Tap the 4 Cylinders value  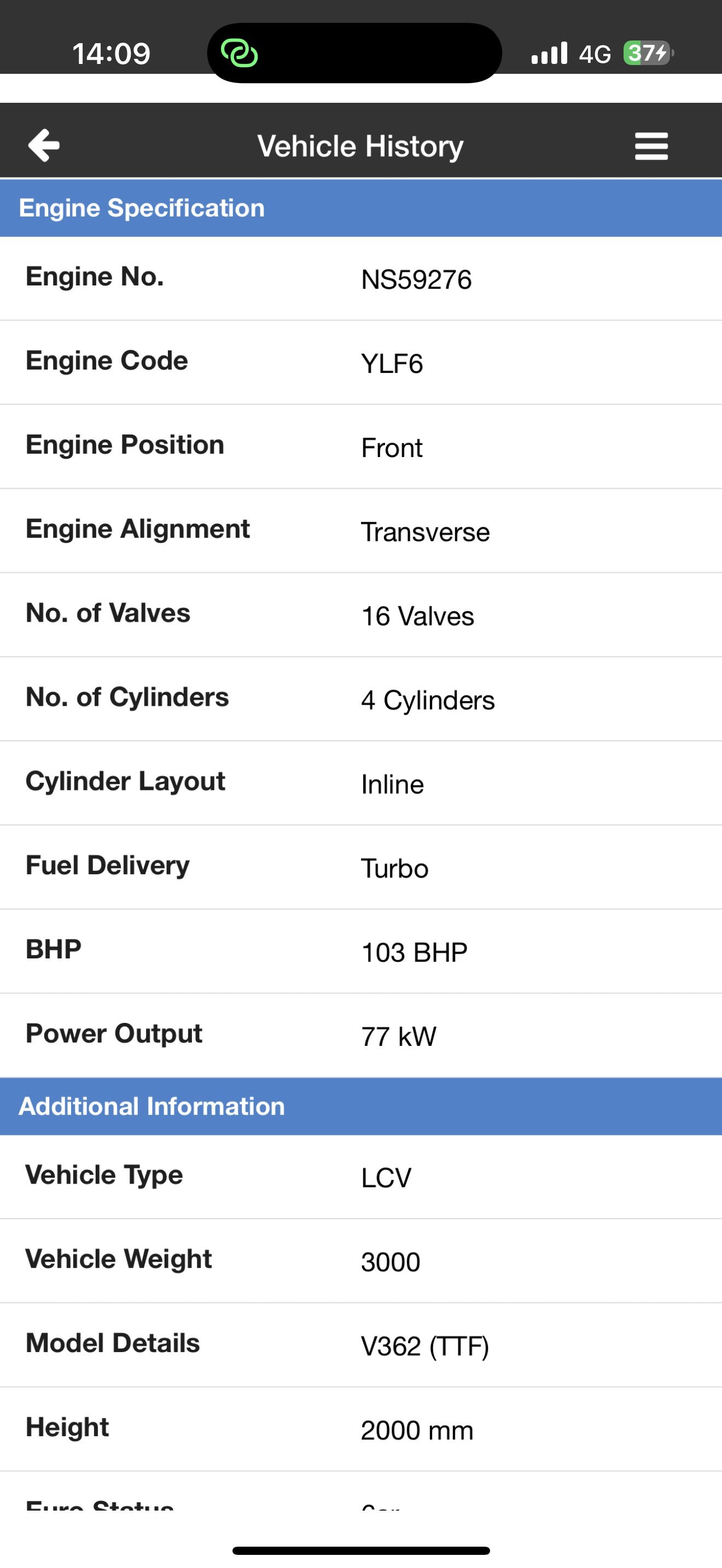(428, 700)
